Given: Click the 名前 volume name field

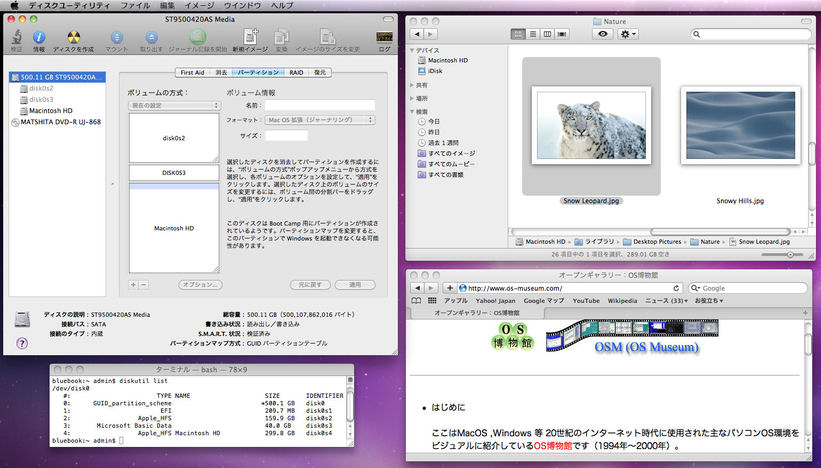Looking at the screenshot, I should coord(319,105).
